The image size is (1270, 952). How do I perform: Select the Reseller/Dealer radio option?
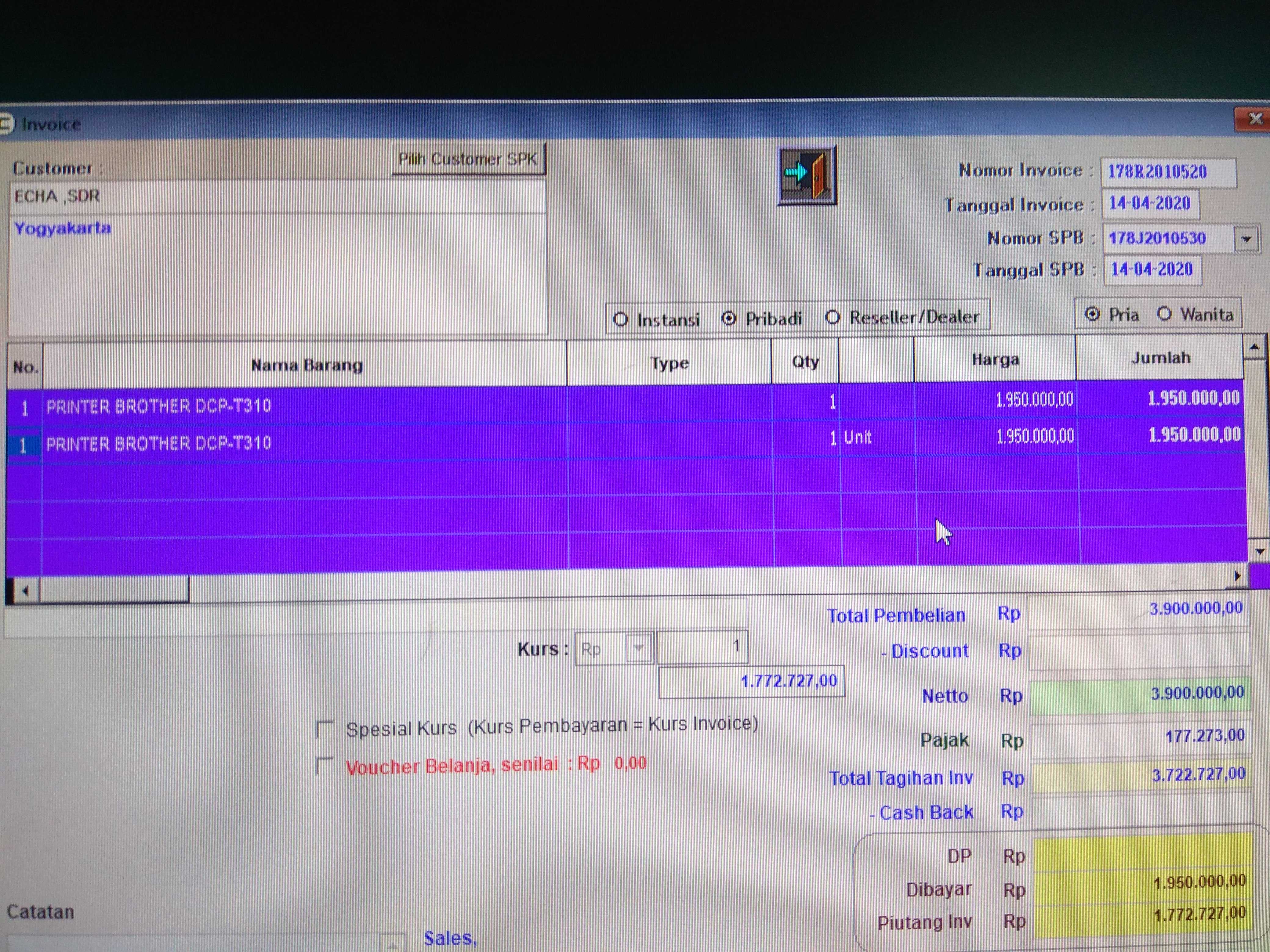(x=833, y=317)
